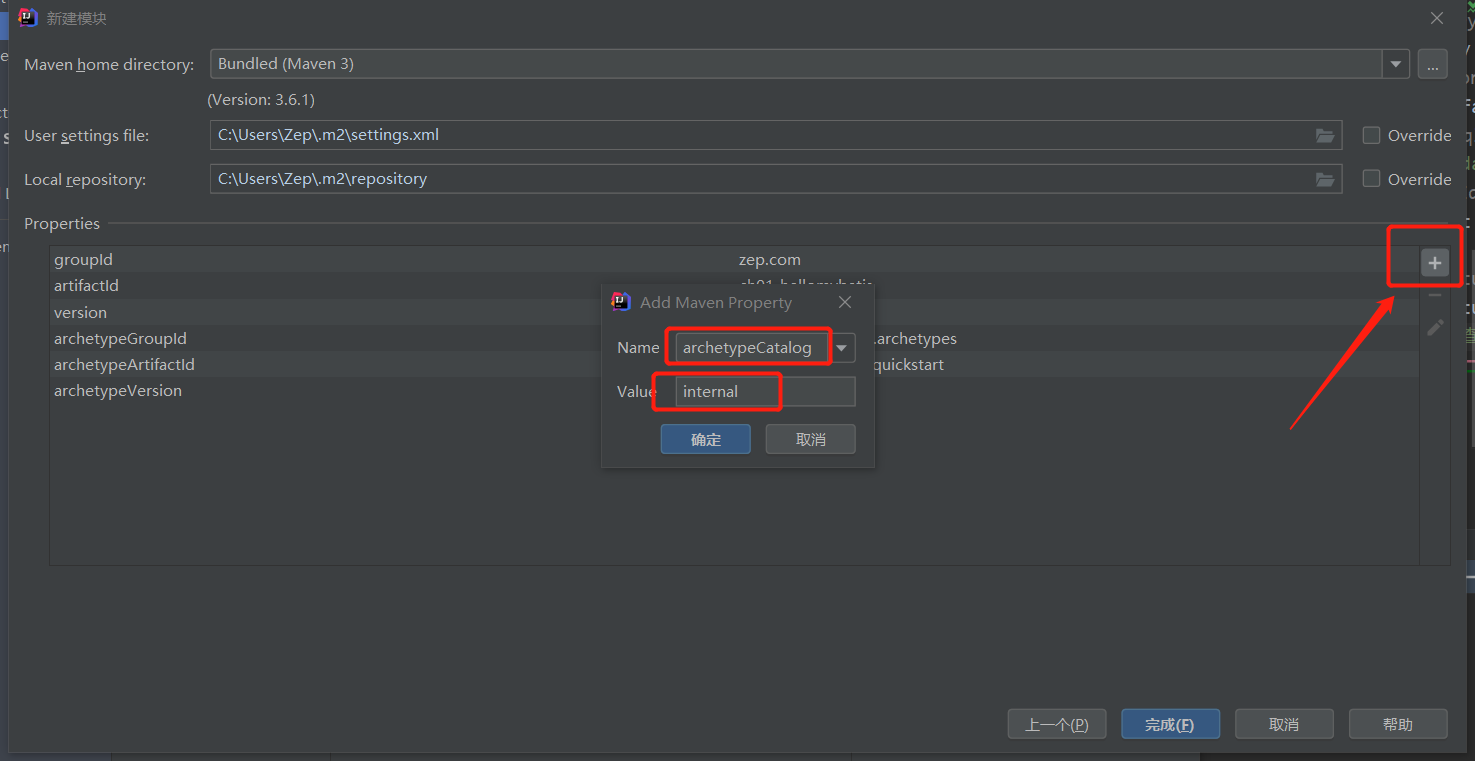This screenshot has height=761, width=1475.
Task: Click the minus icon to remove a property
Action: point(1434,295)
